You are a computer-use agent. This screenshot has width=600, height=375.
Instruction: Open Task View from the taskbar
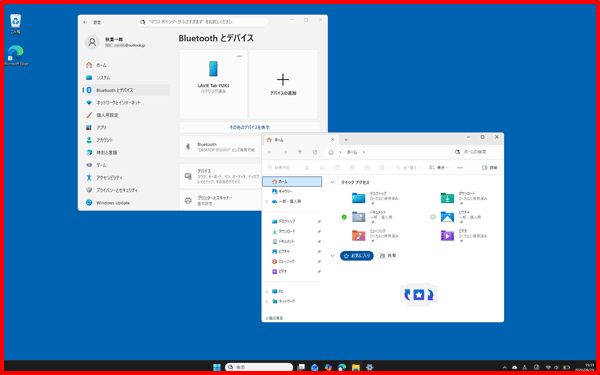[301, 367]
